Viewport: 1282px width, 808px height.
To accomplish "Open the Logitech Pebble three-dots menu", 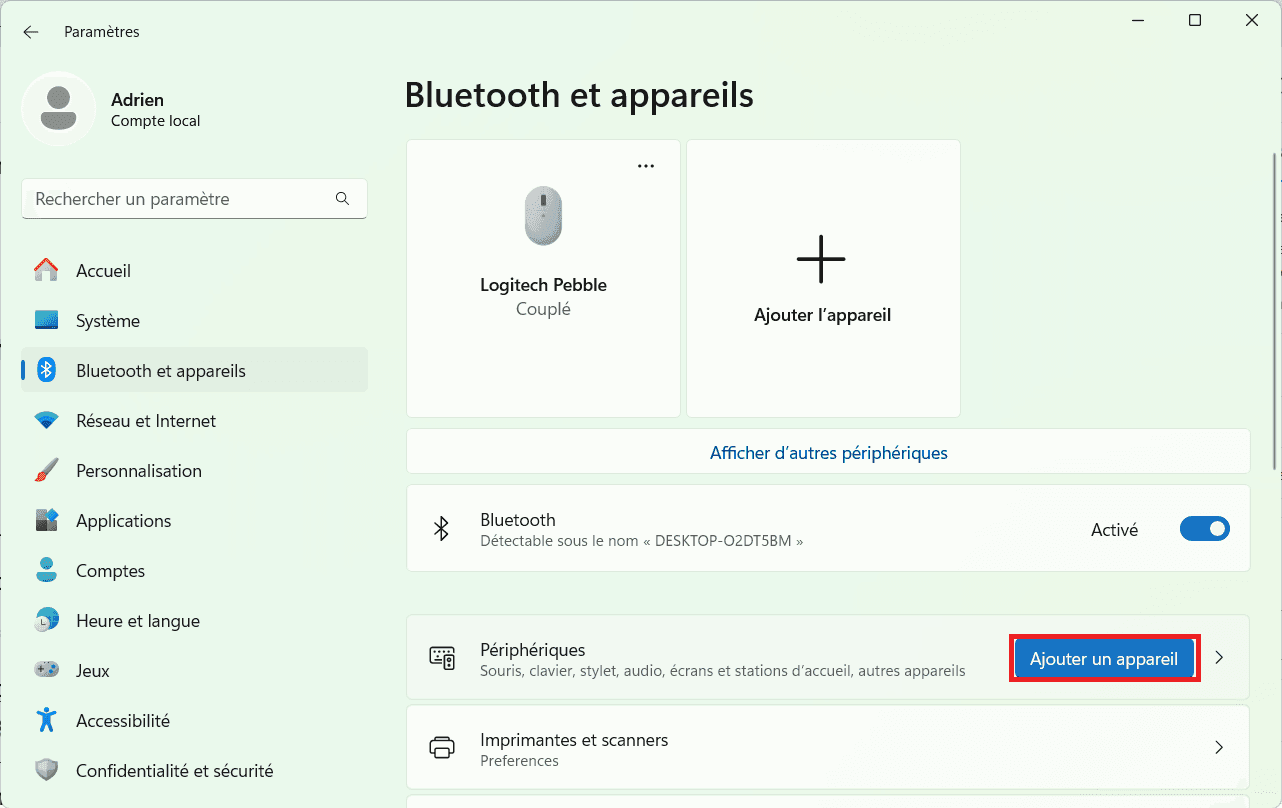I will click(646, 166).
